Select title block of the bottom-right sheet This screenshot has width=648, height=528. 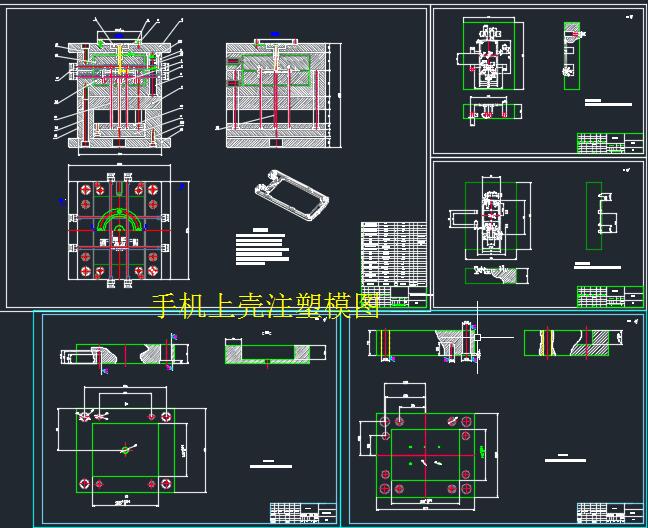[x=610, y=513]
